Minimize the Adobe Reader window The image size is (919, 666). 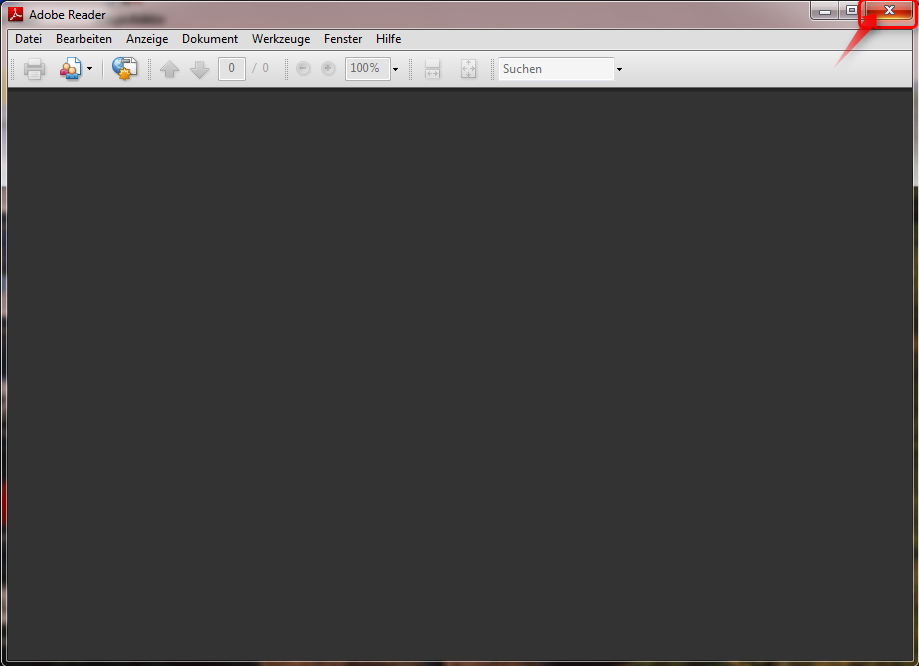824,11
